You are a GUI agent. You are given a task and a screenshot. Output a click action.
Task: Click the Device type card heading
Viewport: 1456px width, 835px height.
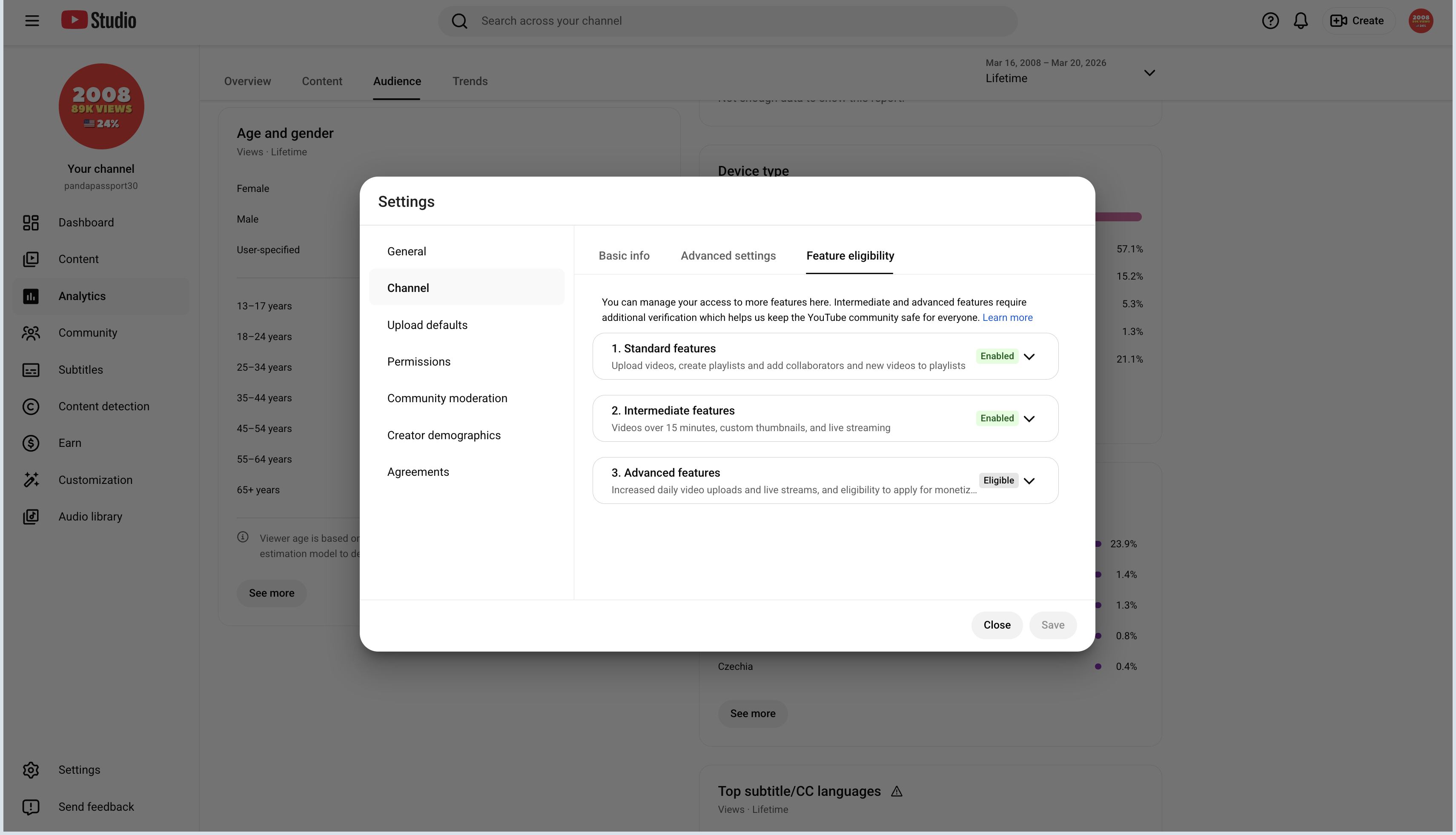(x=753, y=171)
